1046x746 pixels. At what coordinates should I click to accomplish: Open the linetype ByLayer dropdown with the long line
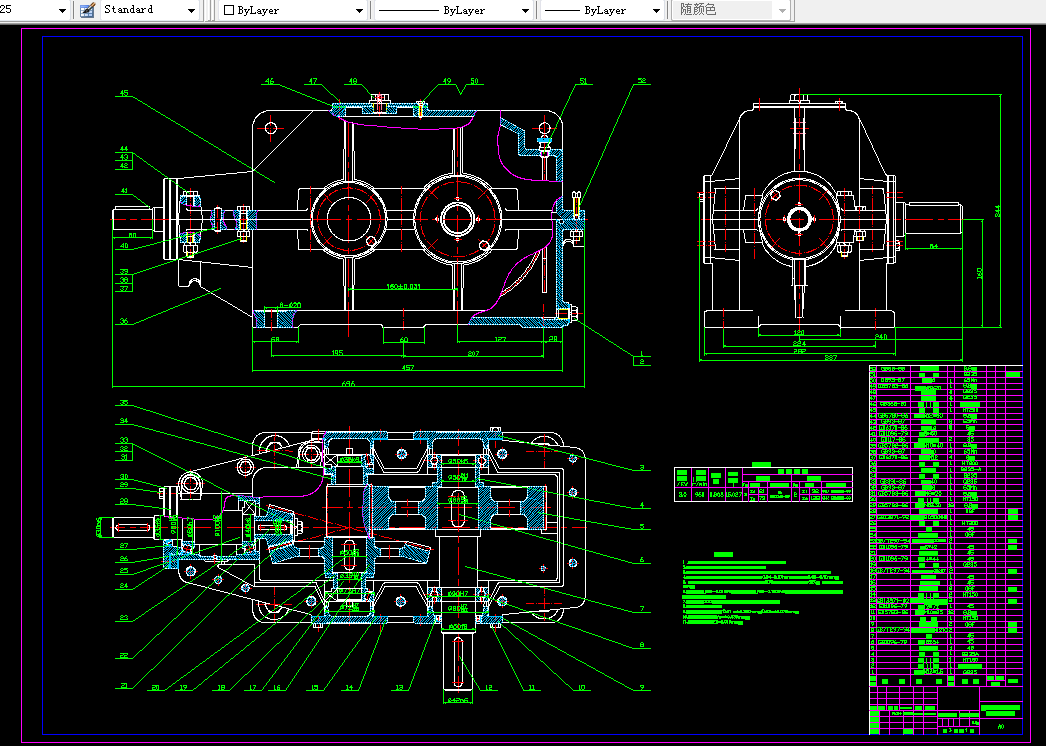(453, 11)
